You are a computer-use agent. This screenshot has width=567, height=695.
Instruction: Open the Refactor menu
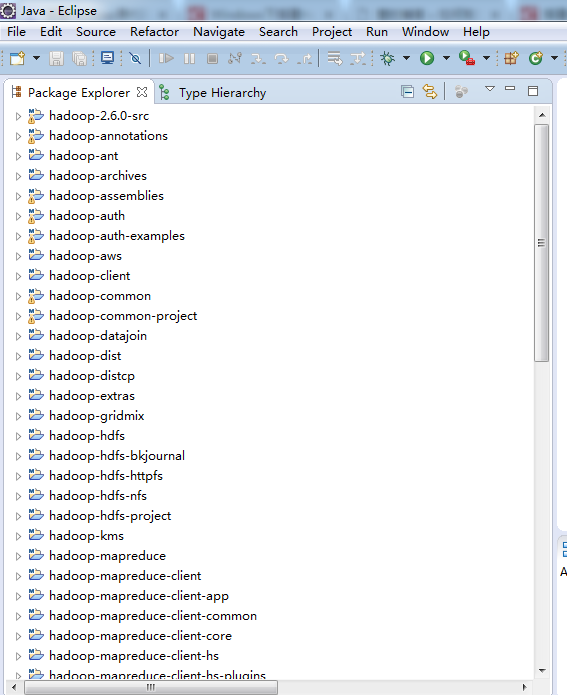154,32
